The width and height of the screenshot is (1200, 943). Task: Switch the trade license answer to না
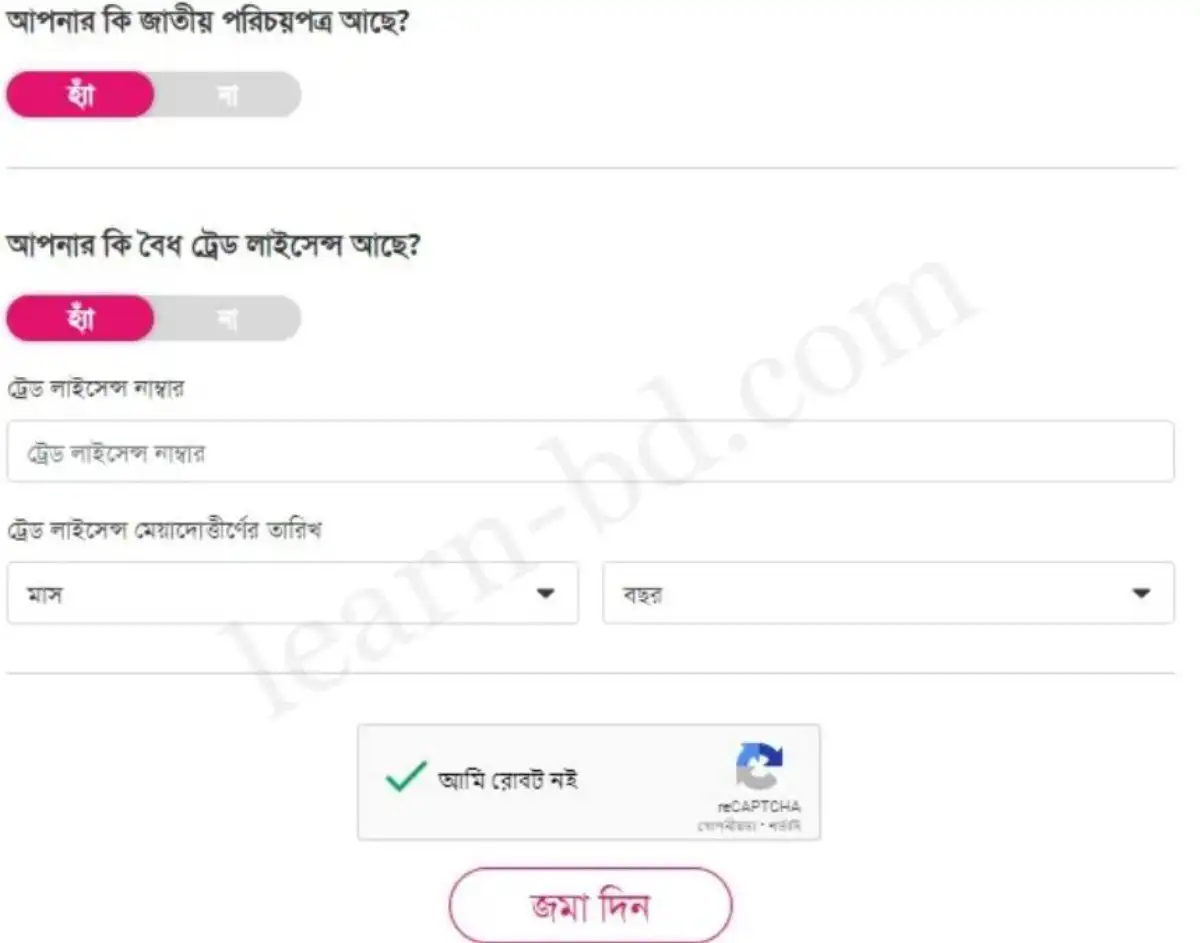(228, 318)
